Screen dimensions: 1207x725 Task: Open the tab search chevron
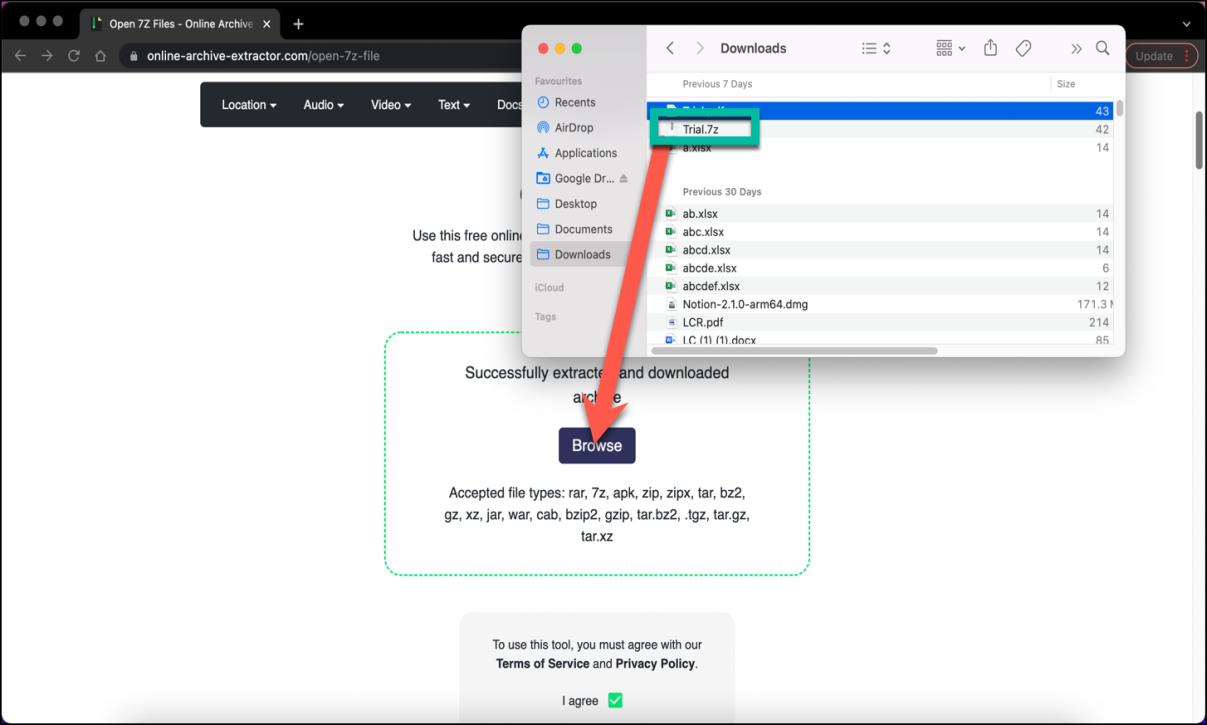point(1187,24)
